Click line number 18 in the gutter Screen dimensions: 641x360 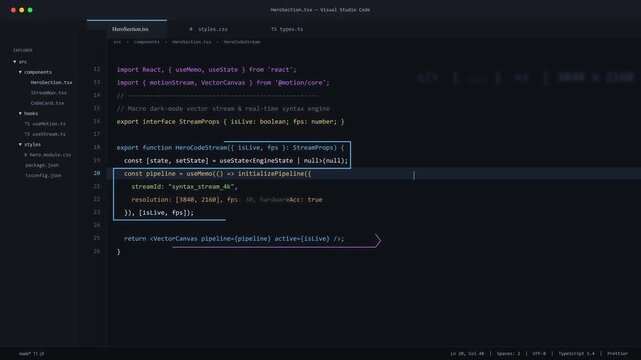96,147
